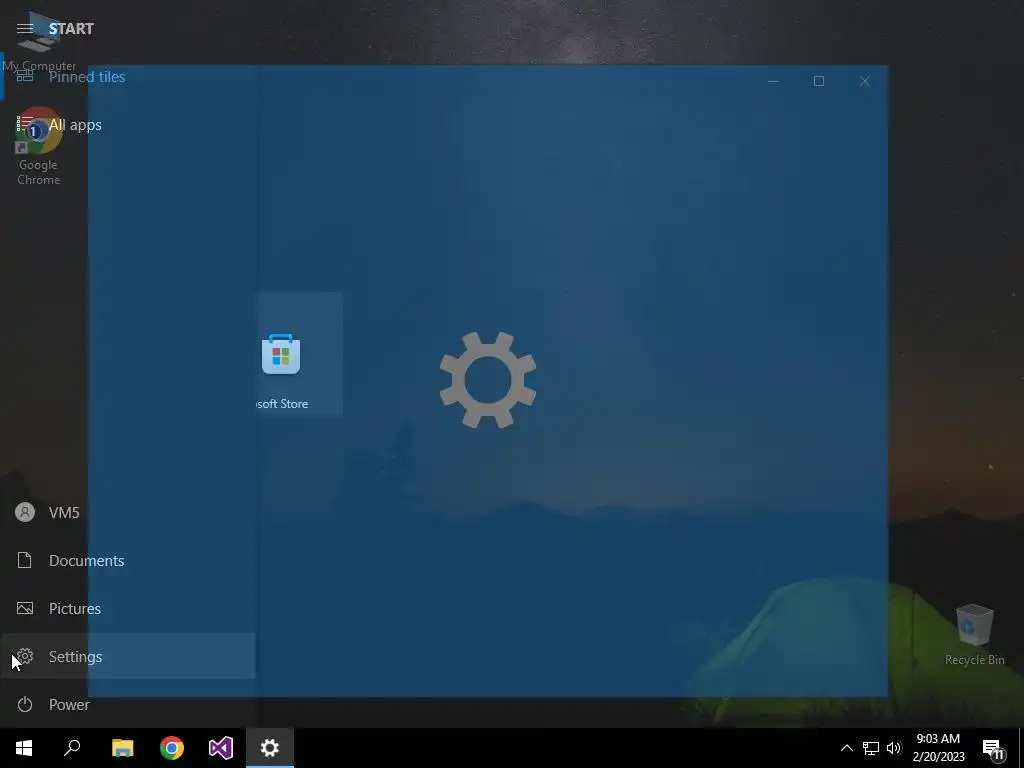Click the Documents page icon in Start menu

25,560
